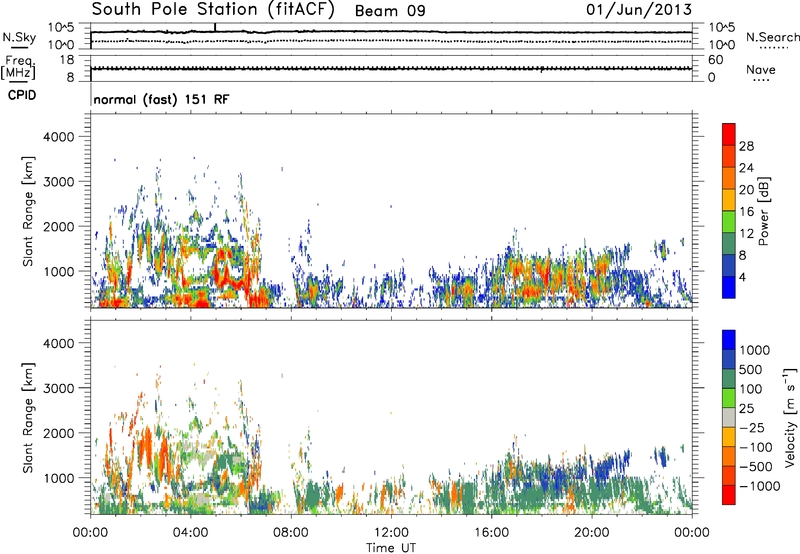Click the Velocity [m s-1] colorbar label
Viewport: 800px width, 554px height.
pos(790,417)
